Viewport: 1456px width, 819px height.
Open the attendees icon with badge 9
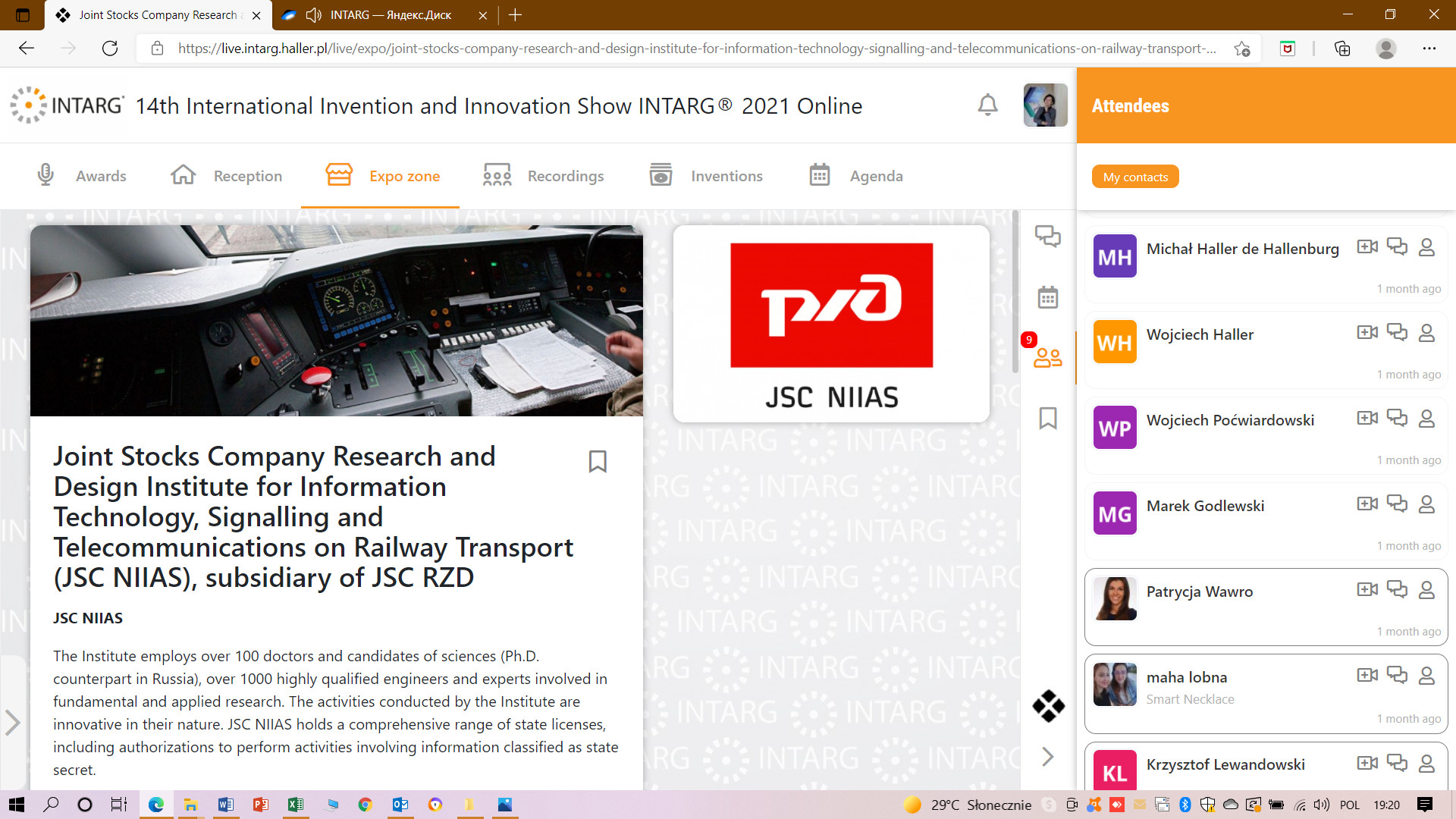point(1048,357)
